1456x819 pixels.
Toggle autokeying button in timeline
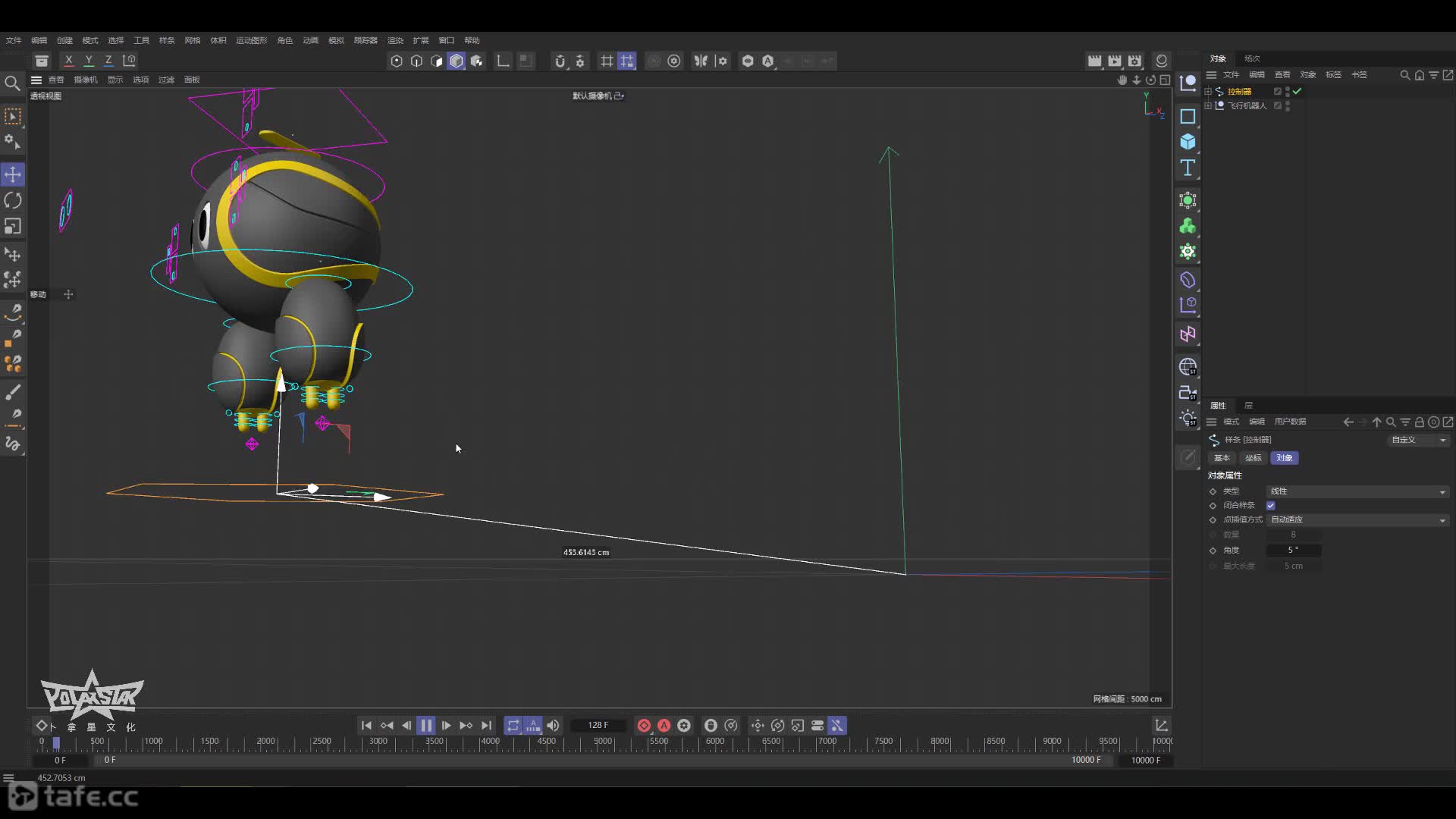tap(664, 726)
